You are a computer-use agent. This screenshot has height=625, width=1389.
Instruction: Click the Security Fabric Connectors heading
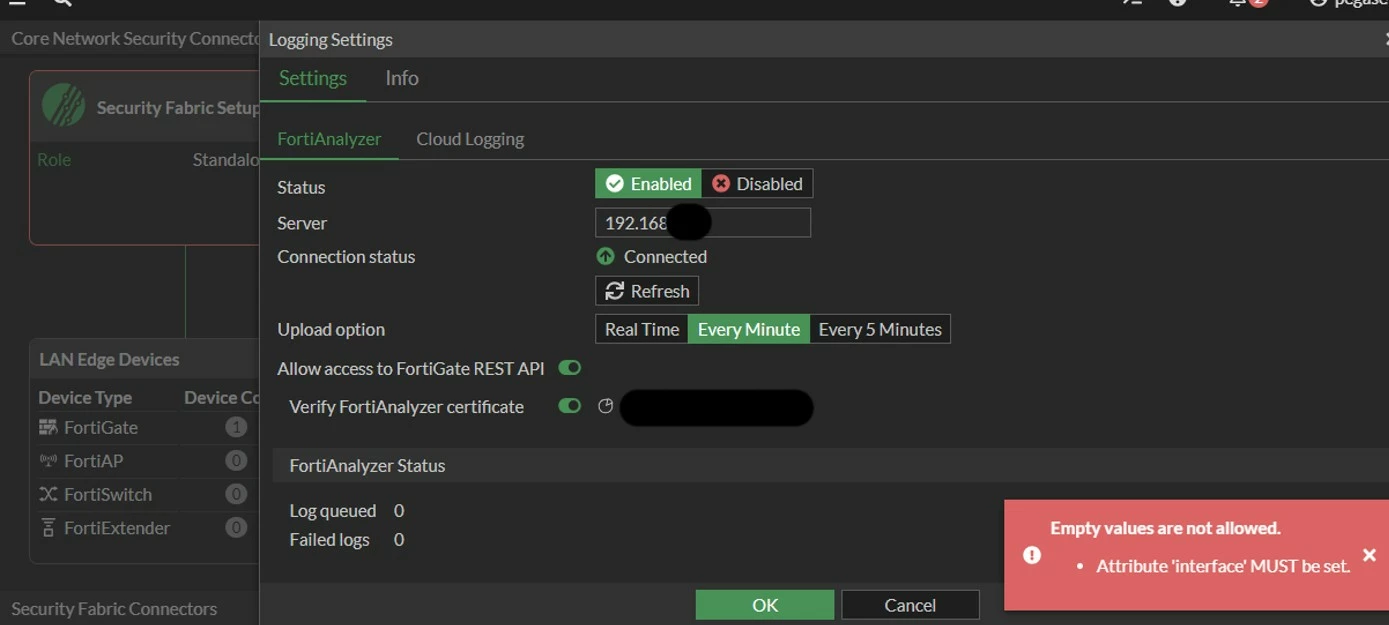(x=114, y=609)
